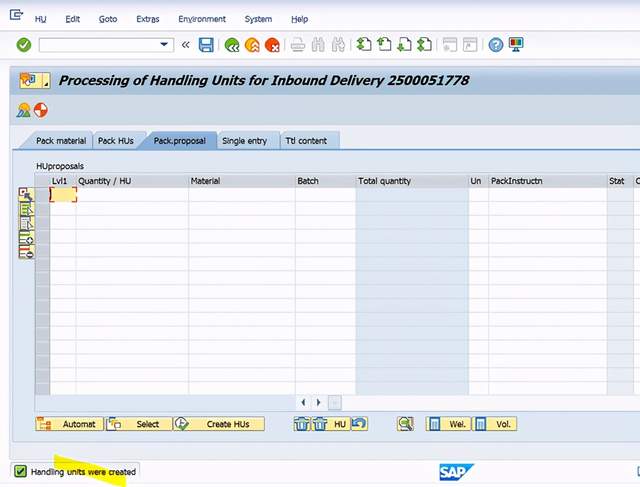Click the Create HUs button
This screenshot has height=487, width=640.
tap(219, 424)
